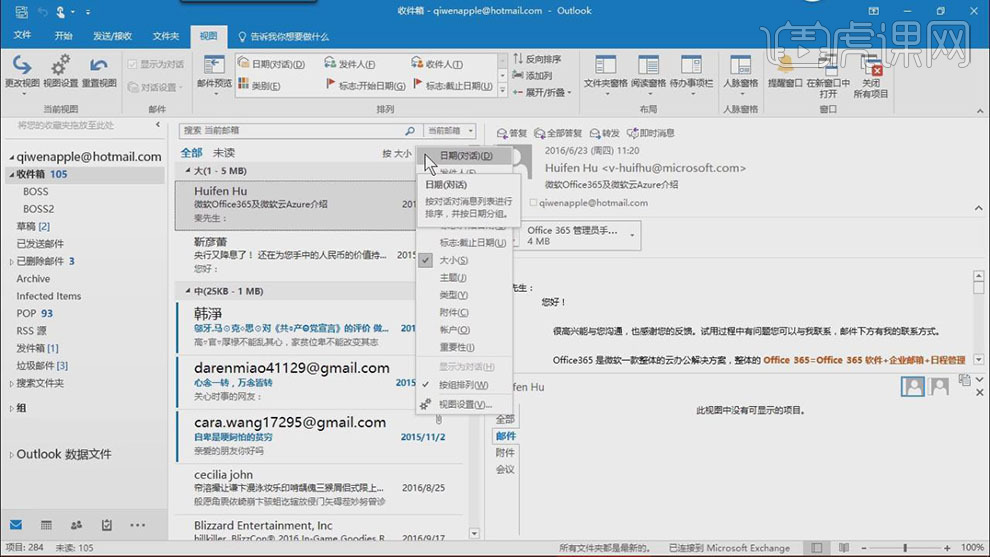
Task: Expand the Outlook 数据文件 node
Action: click(11, 455)
